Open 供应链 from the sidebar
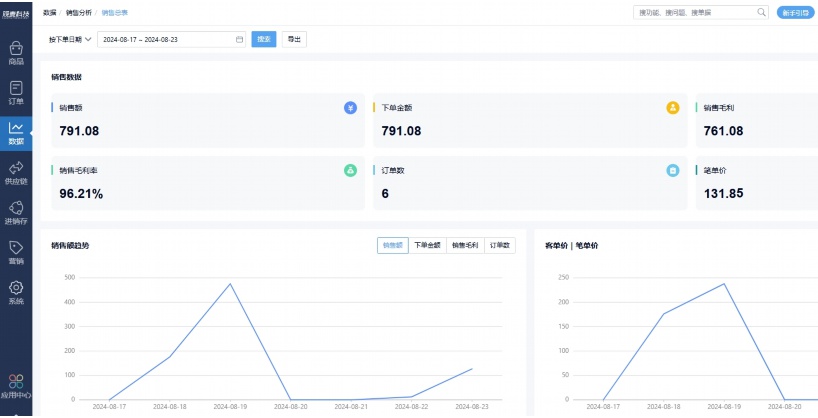The height and width of the screenshot is (418, 818). click(x=16, y=172)
